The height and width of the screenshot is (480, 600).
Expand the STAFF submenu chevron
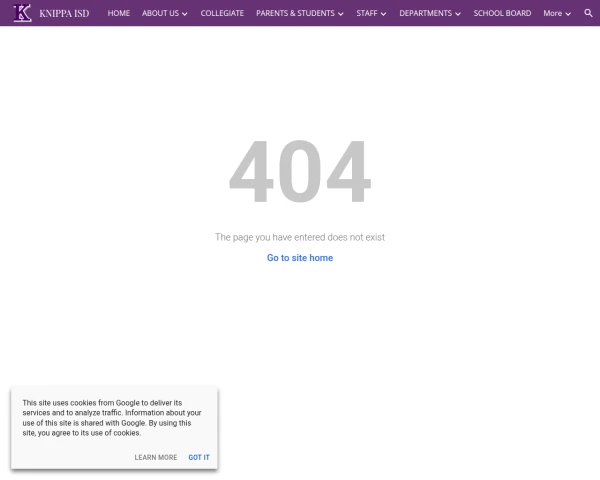(x=383, y=14)
